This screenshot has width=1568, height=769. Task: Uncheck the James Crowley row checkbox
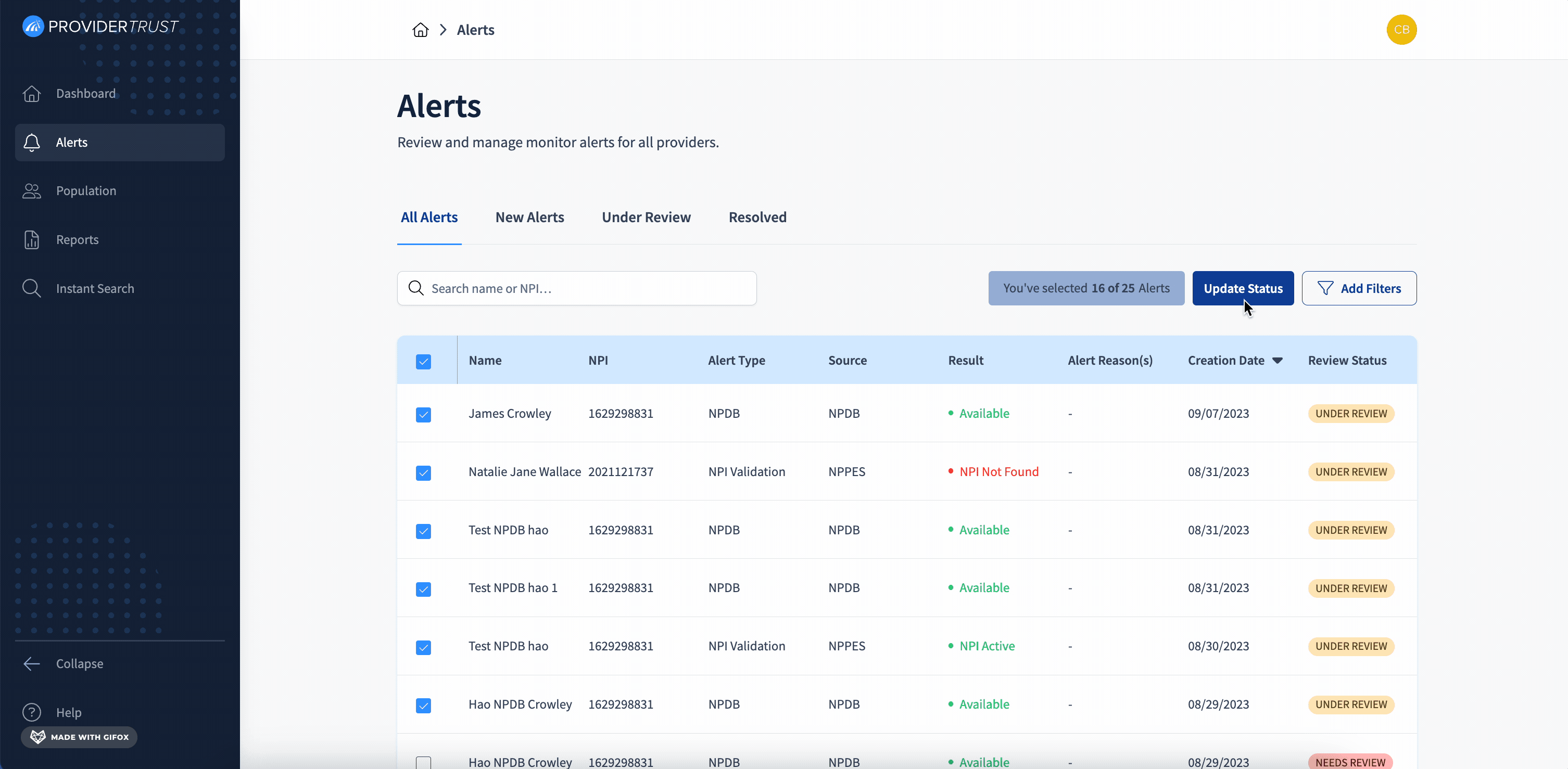(424, 414)
